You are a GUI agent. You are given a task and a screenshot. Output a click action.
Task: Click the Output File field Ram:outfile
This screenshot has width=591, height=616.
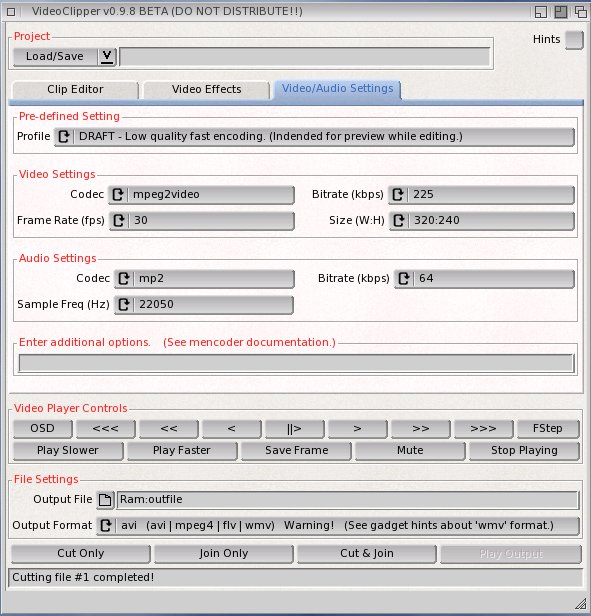348,500
